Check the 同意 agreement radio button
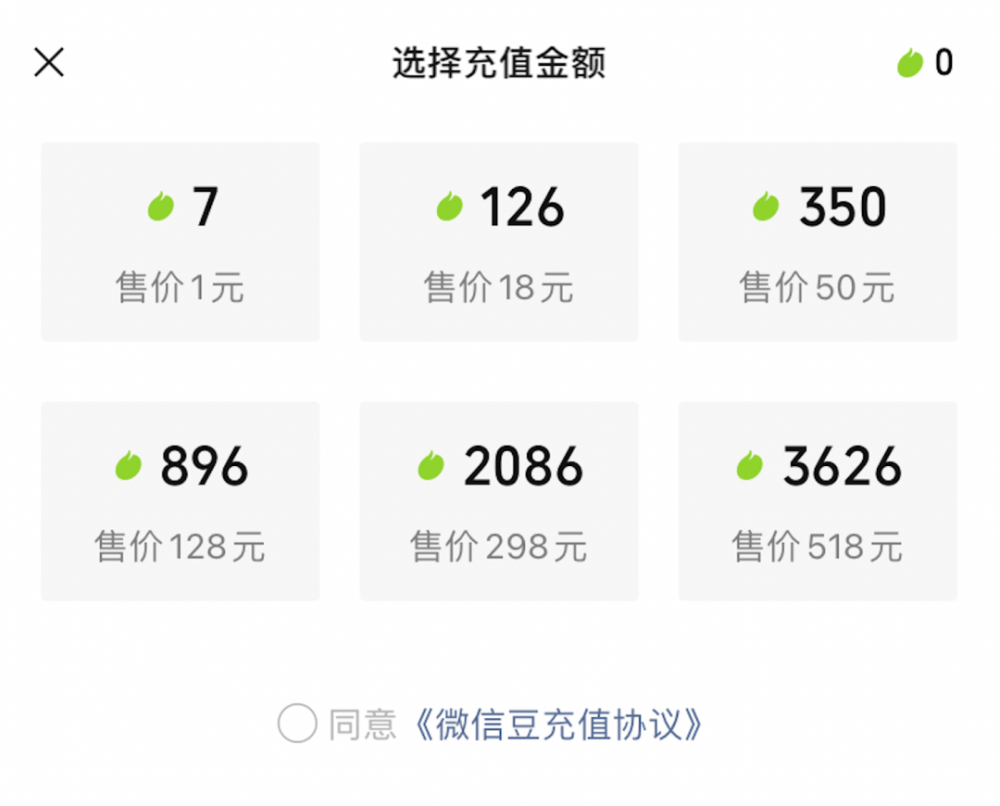 (x=297, y=724)
